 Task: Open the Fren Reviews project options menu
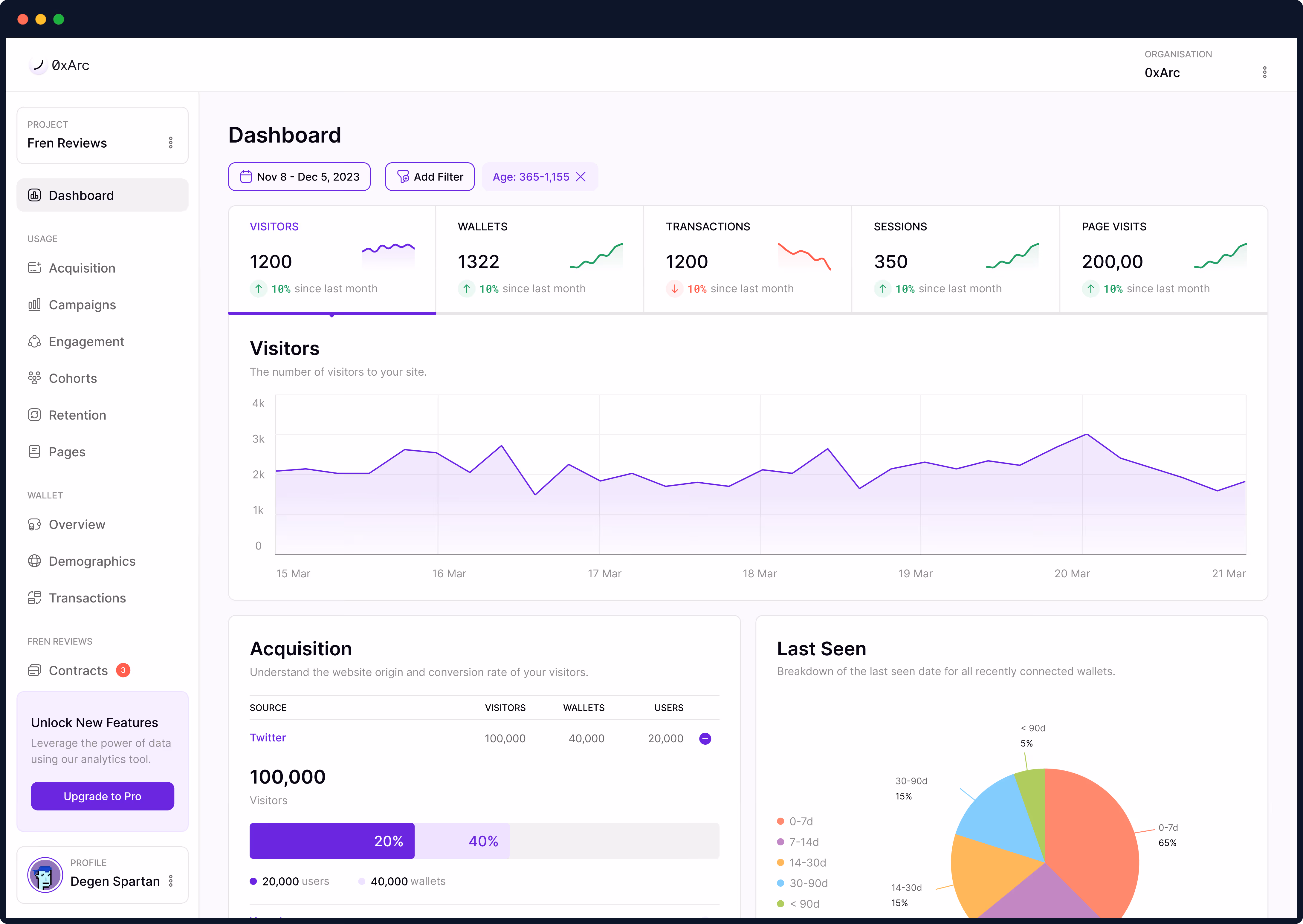pyautogui.click(x=171, y=142)
